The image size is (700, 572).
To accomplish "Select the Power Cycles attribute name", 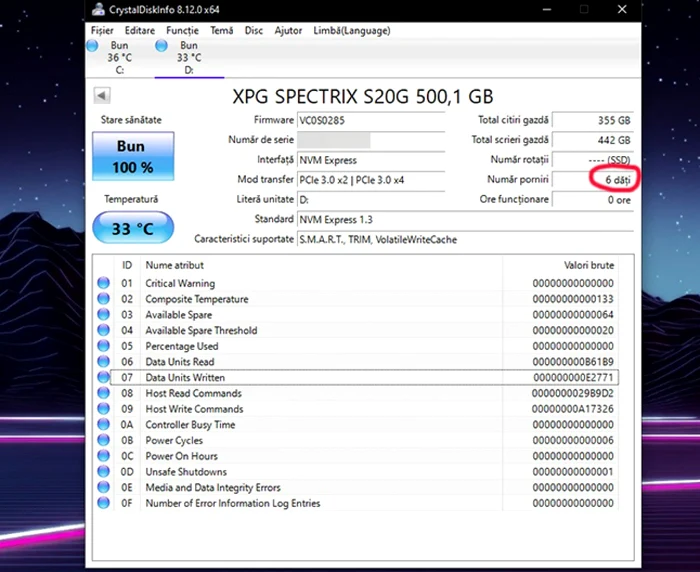I will click(174, 440).
